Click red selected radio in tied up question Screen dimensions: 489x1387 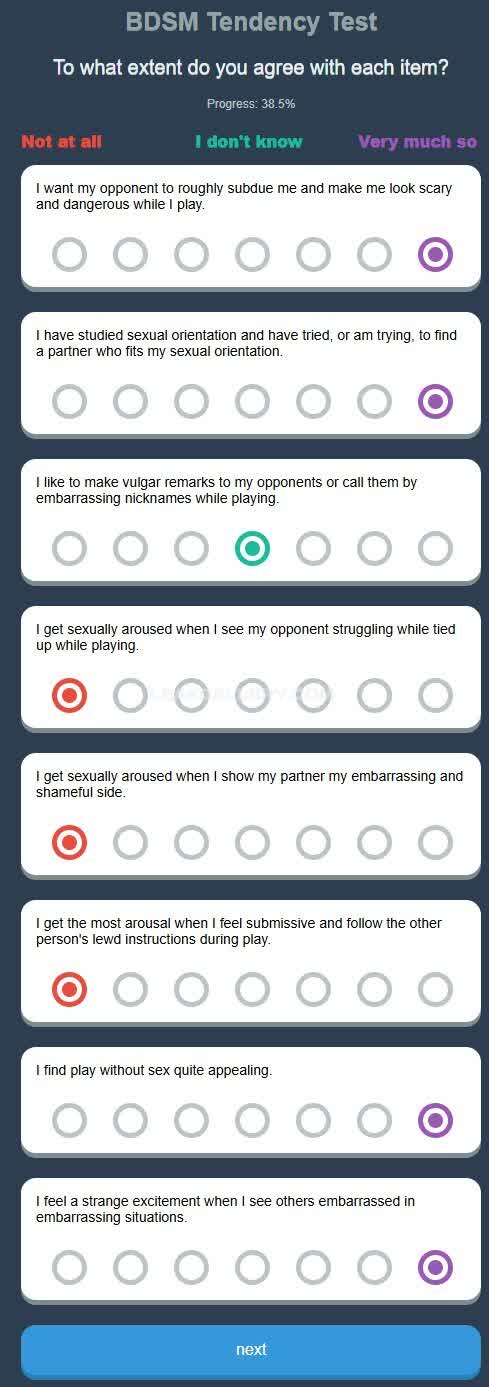click(x=70, y=696)
